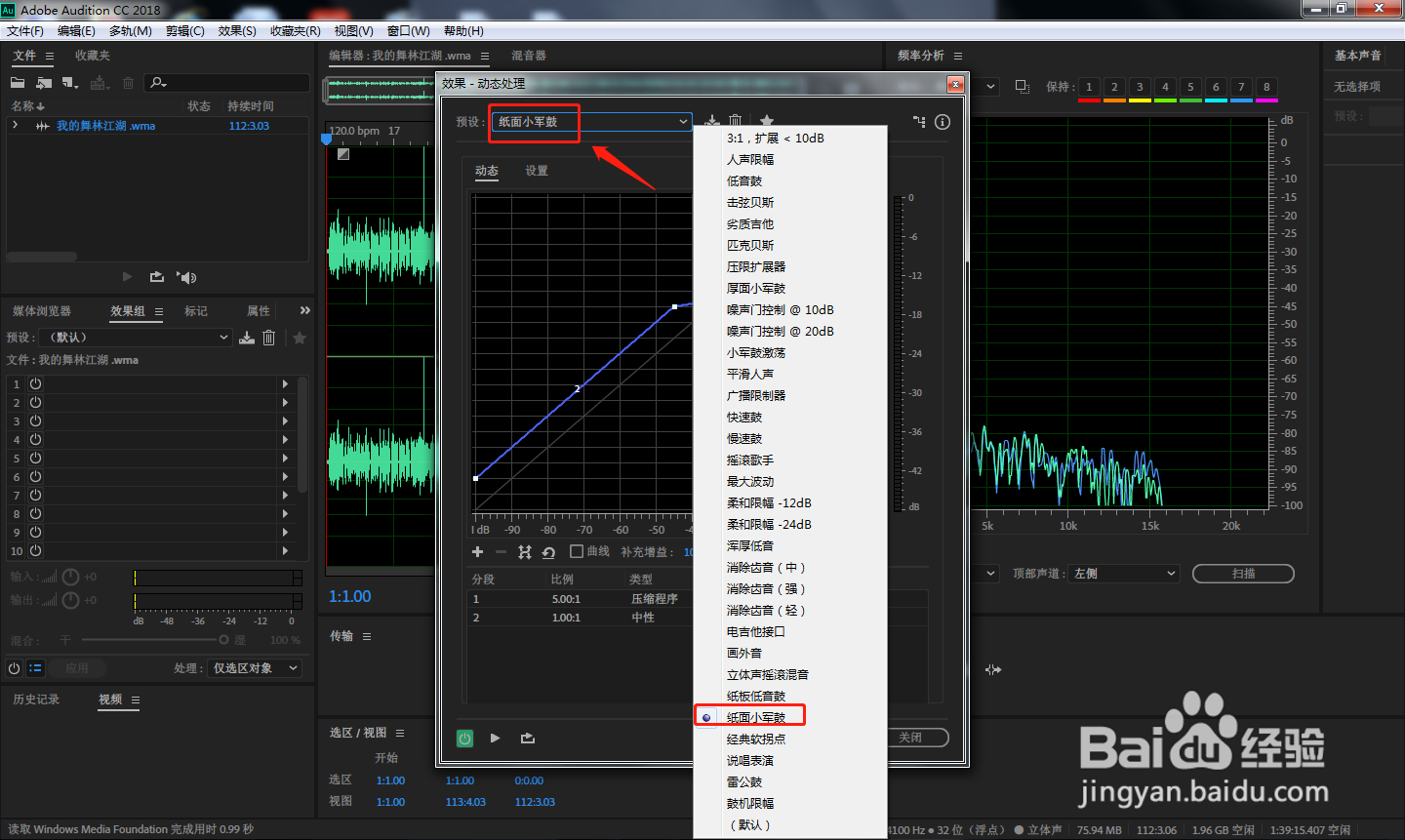Toggle main effects rack power button

coord(14,668)
